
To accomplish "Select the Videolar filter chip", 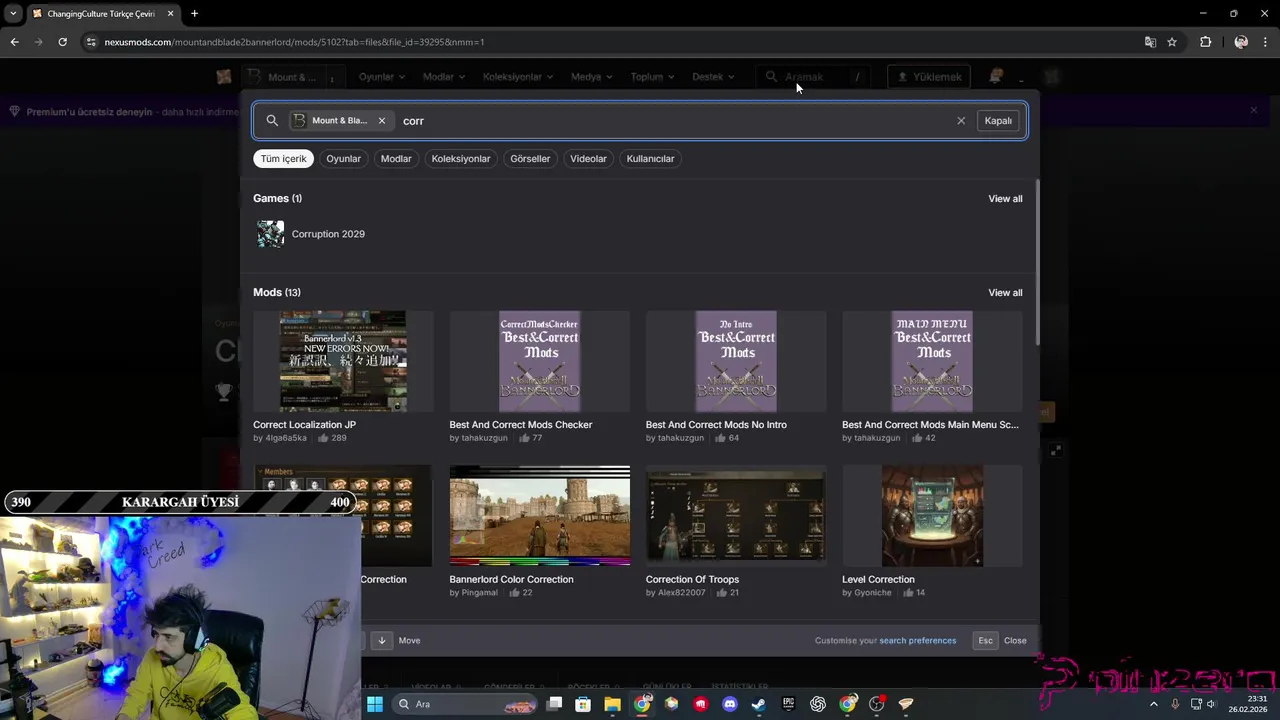I will [x=588, y=159].
